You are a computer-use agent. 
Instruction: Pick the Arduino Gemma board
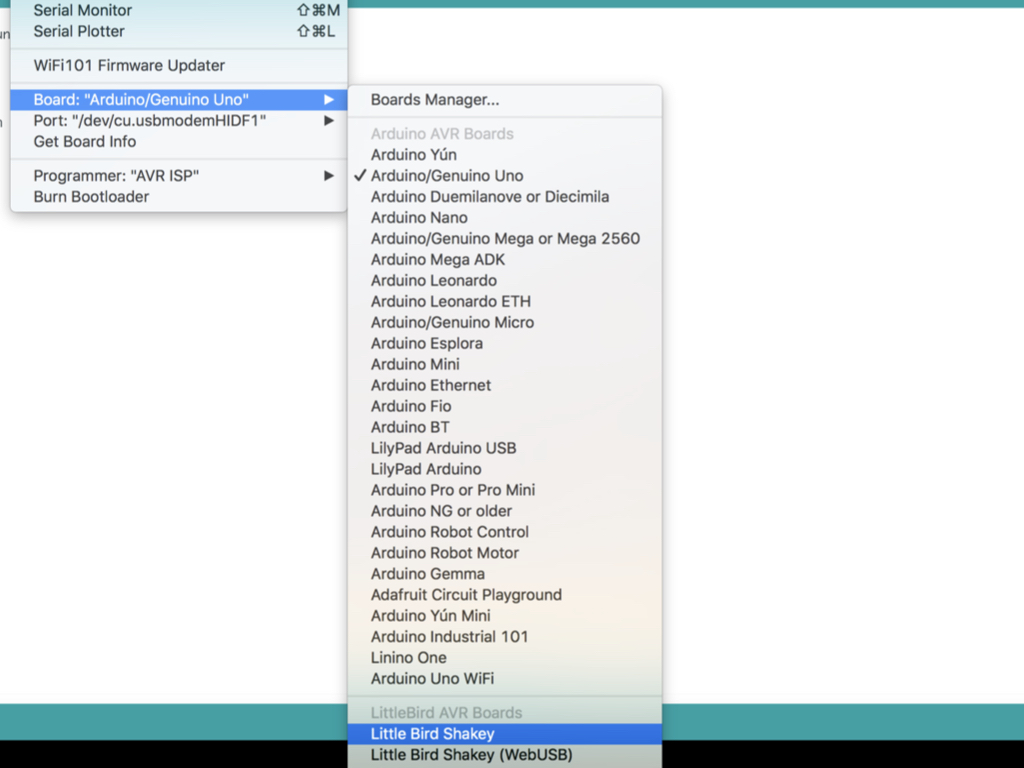click(505, 573)
